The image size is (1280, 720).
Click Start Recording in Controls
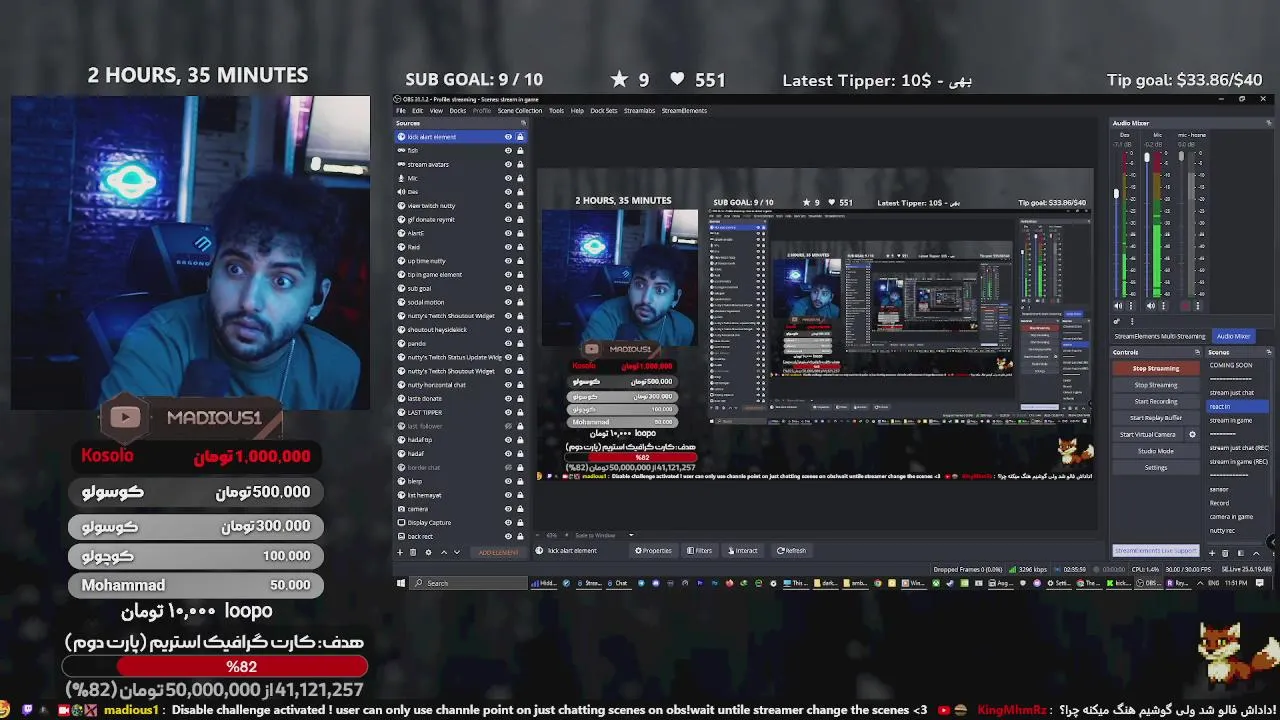tap(1156, 401)
